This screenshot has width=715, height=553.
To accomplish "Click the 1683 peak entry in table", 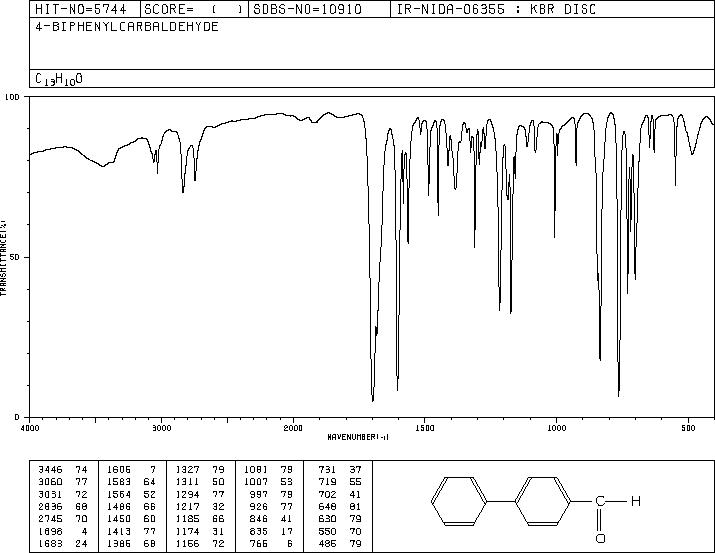I will pos(63,544).
